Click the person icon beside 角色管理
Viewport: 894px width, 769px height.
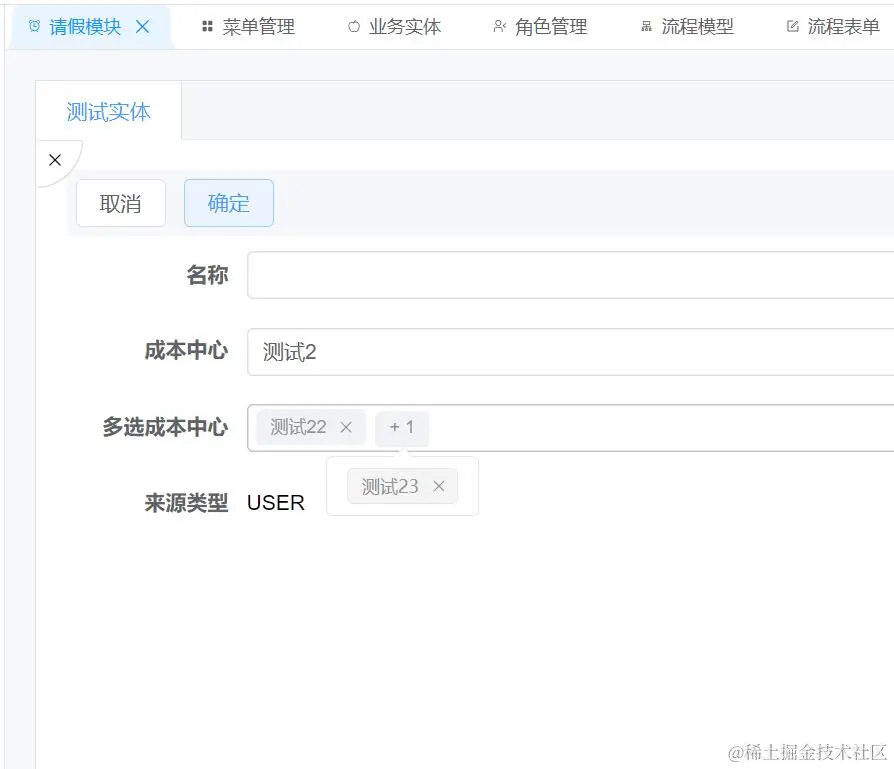click(500, 27)
